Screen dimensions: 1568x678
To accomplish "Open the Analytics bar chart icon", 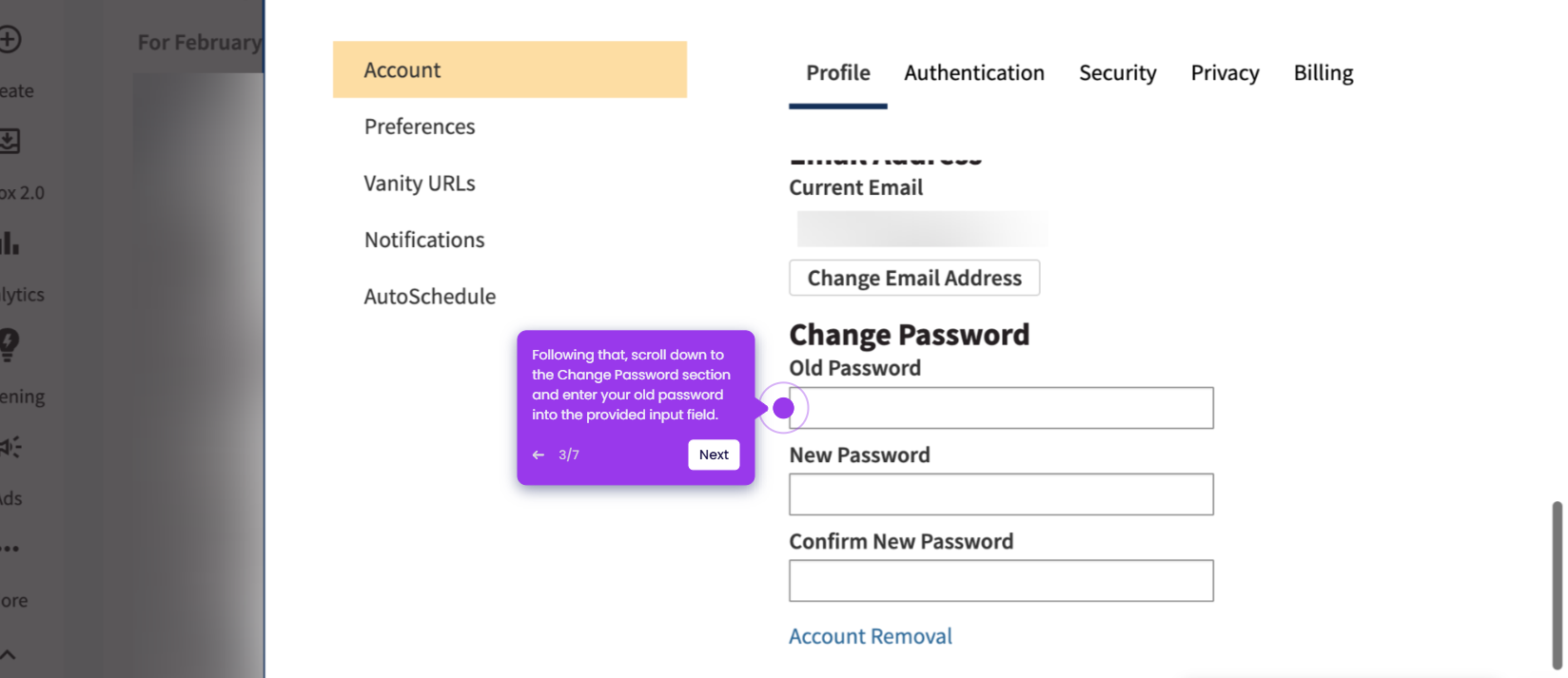I will coord(9,243).
